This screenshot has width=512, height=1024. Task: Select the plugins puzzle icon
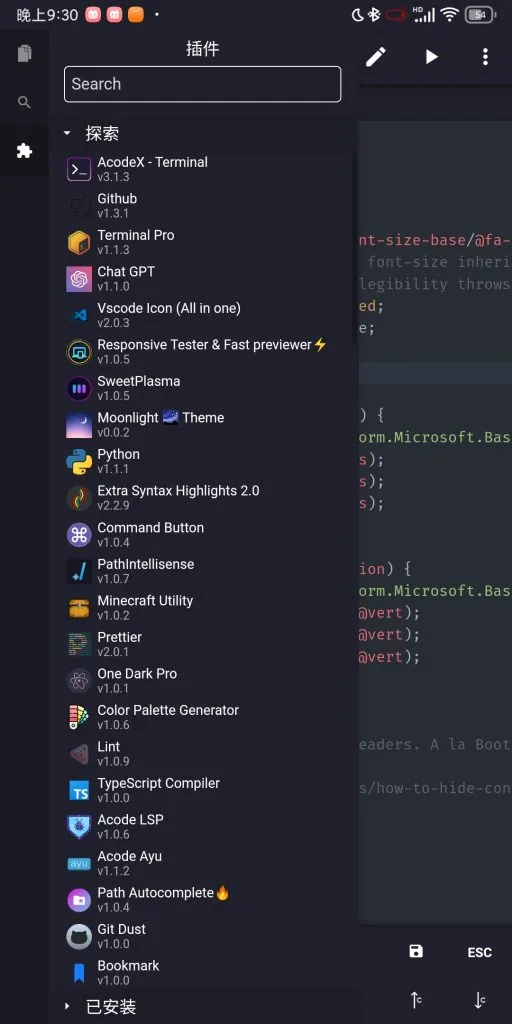pos(24,152)
